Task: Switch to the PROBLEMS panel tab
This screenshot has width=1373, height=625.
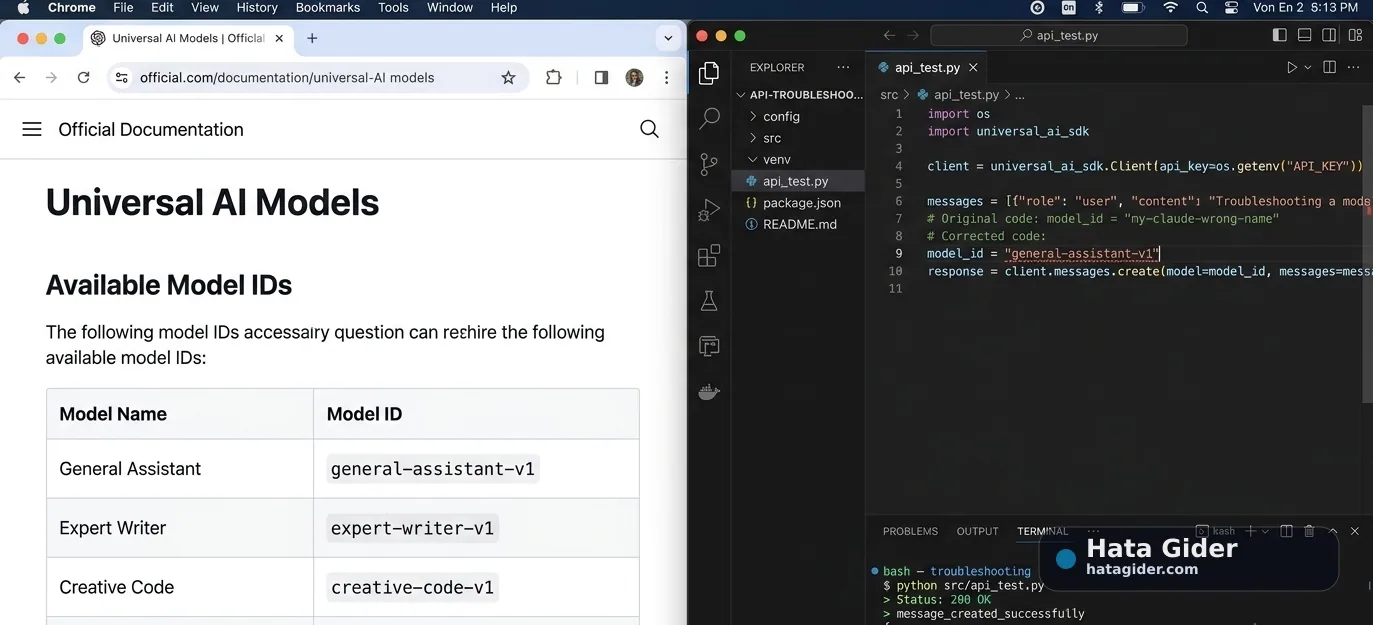Action: [910, 531]
